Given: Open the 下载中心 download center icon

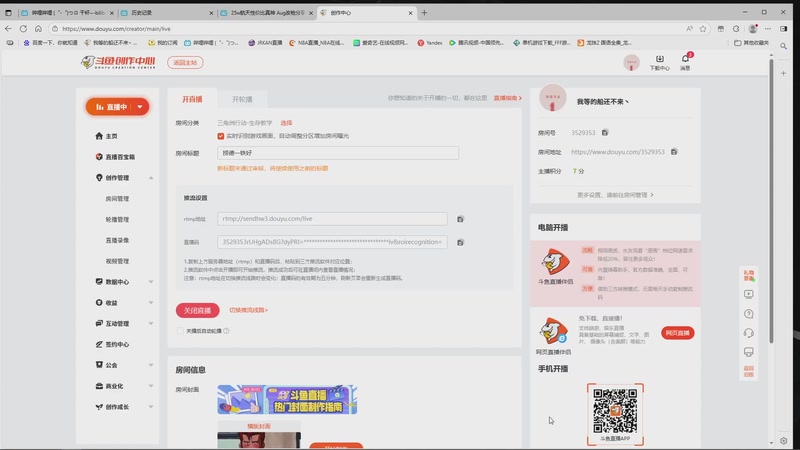Looking at the screenshot, I should (659, 62).
